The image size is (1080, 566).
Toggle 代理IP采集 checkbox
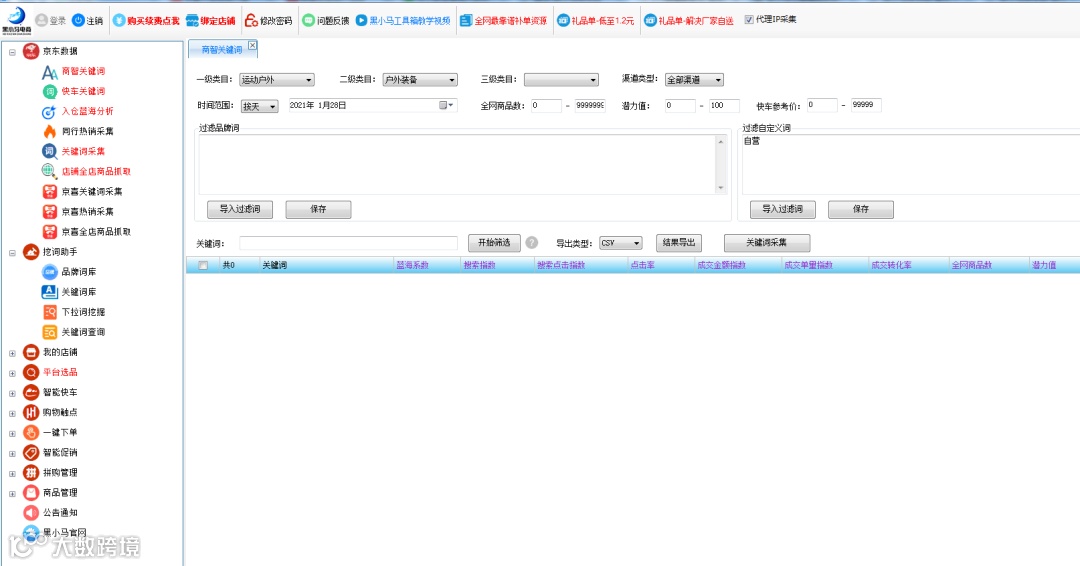749,20
